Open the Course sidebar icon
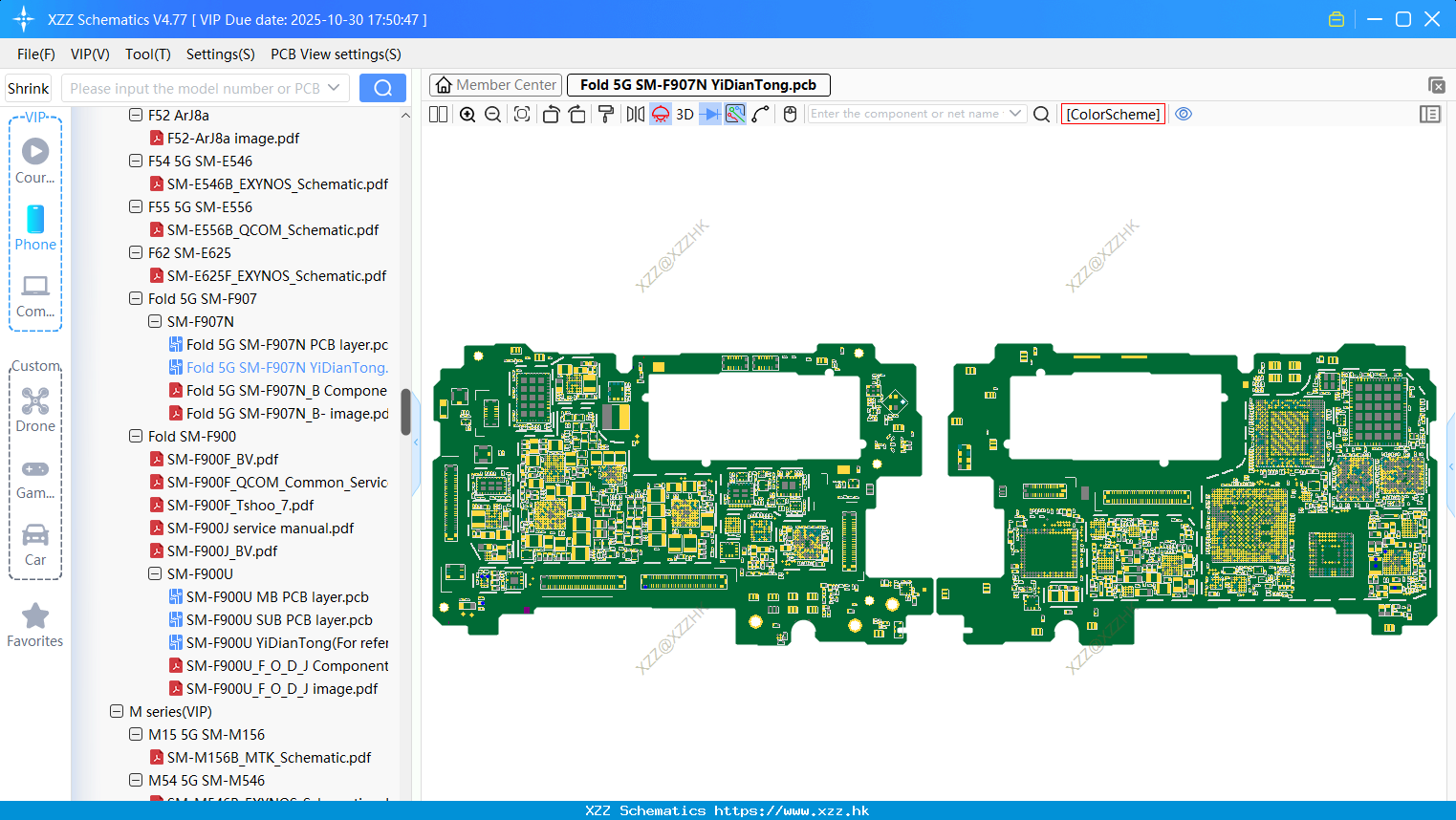1456x820 pixels. pyautogui.click(x=35, y=161)
